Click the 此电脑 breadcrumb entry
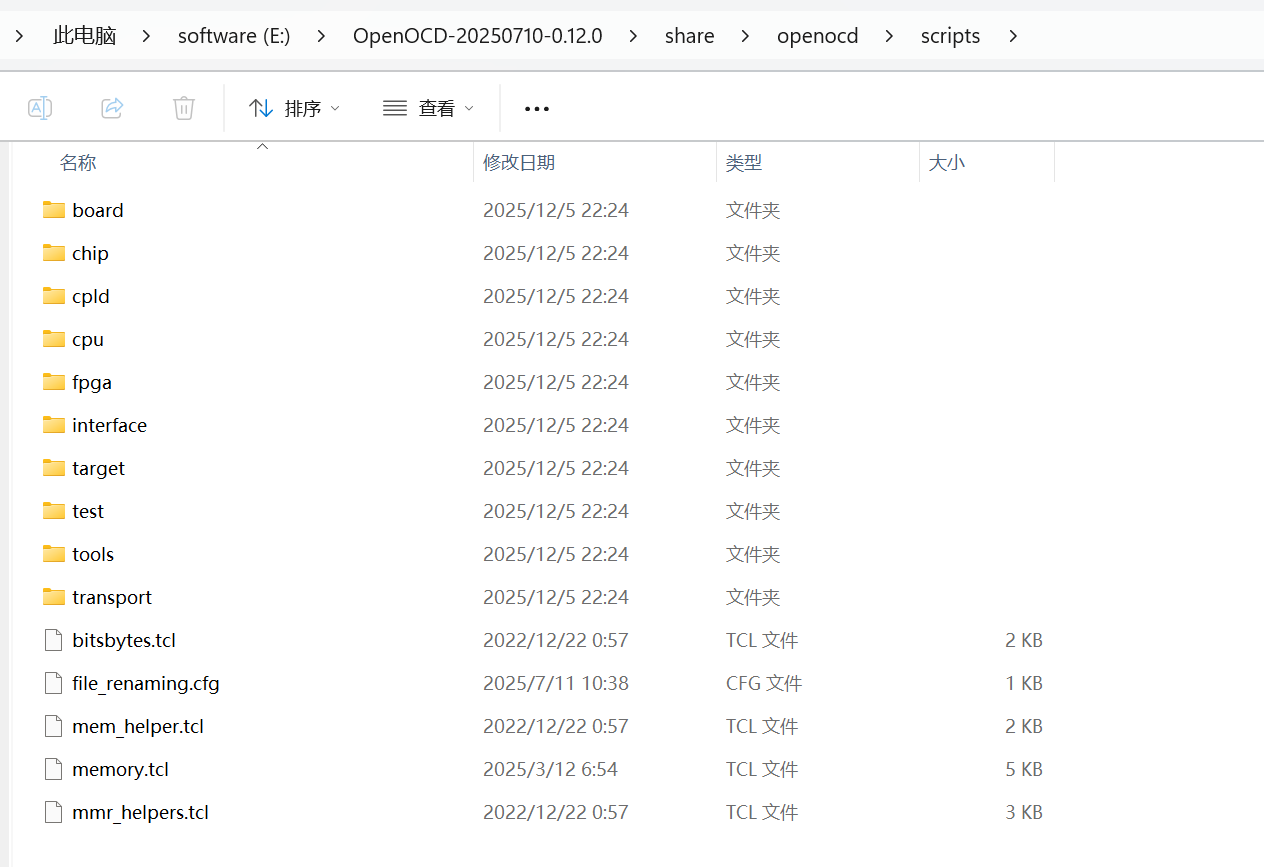Image resolution: width=1264 pixels, height=867 pixels. 84,35
